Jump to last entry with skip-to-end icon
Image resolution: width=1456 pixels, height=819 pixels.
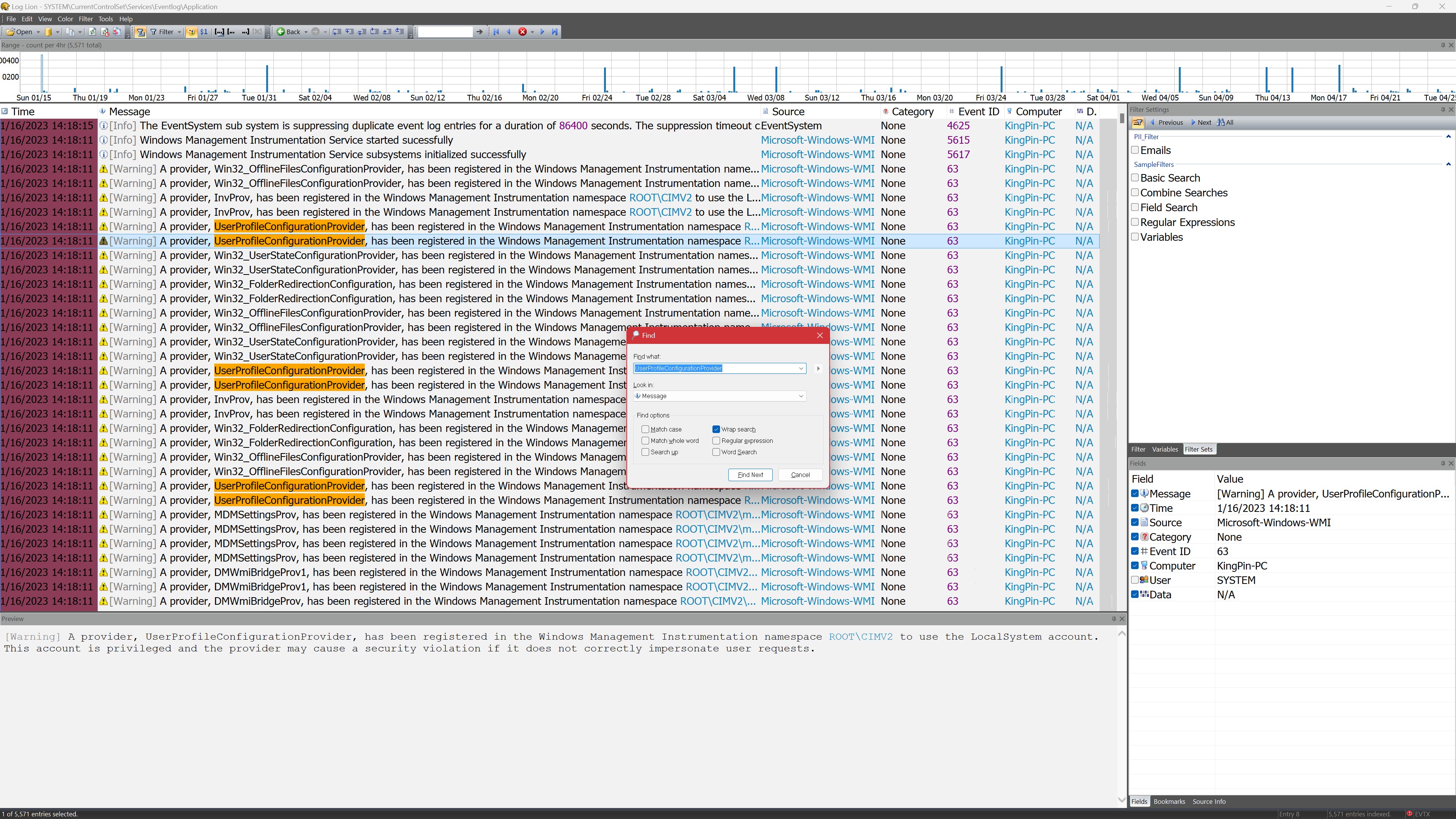pos(554,31)
